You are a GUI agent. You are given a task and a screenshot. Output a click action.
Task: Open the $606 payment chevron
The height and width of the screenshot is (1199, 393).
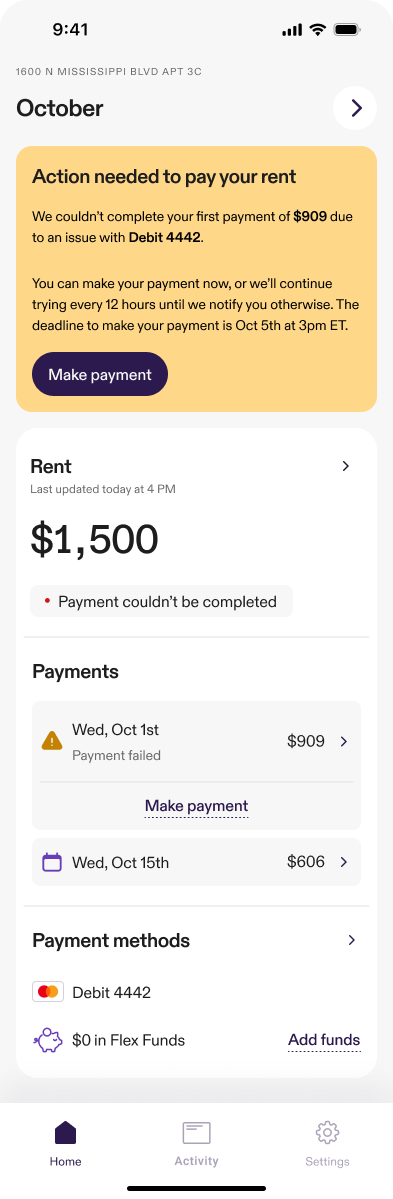pos(344,862)
